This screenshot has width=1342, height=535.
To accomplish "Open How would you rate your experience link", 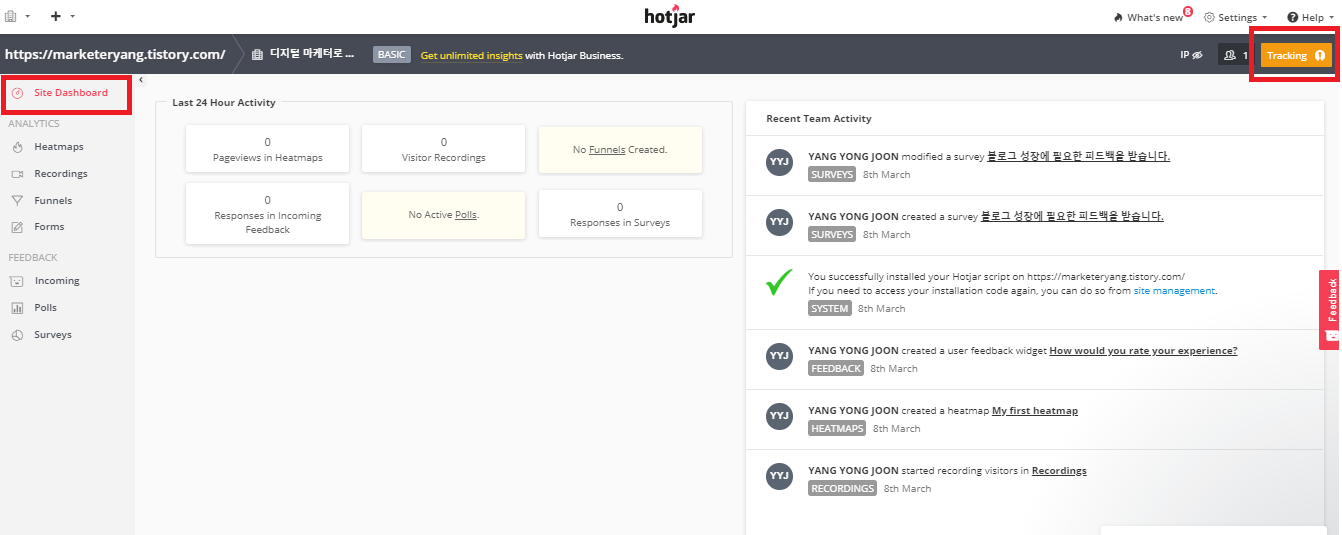I will (1143, 351).
